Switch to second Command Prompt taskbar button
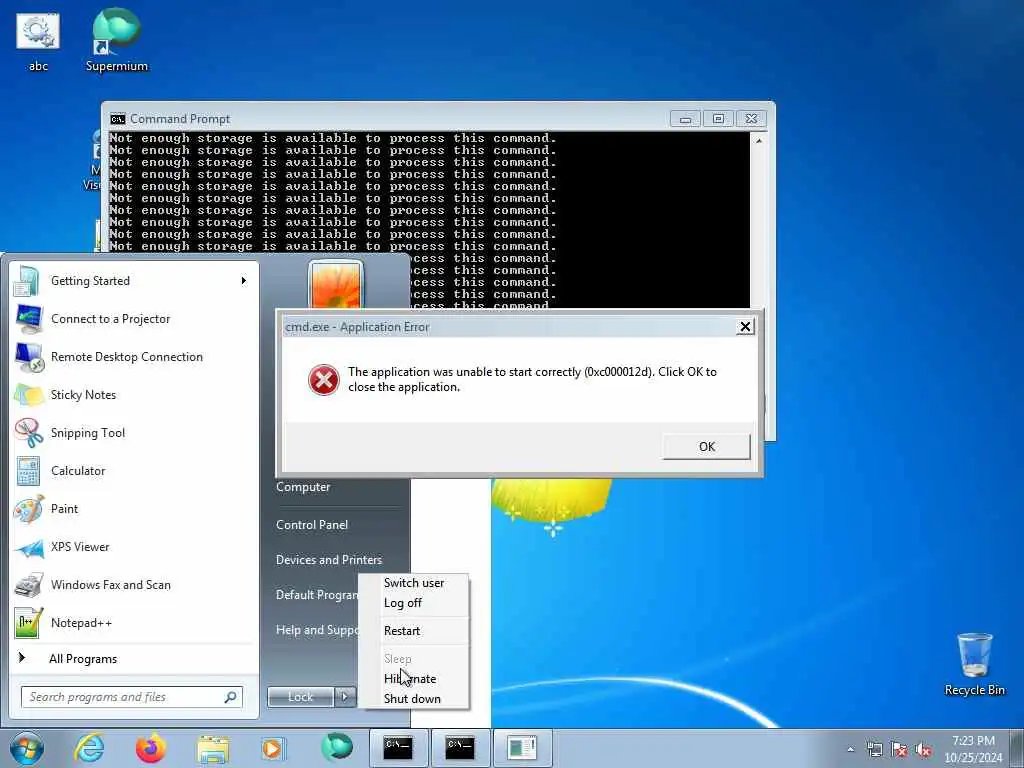The height and width of the screenshot is (768, 1024). [460, 748]
